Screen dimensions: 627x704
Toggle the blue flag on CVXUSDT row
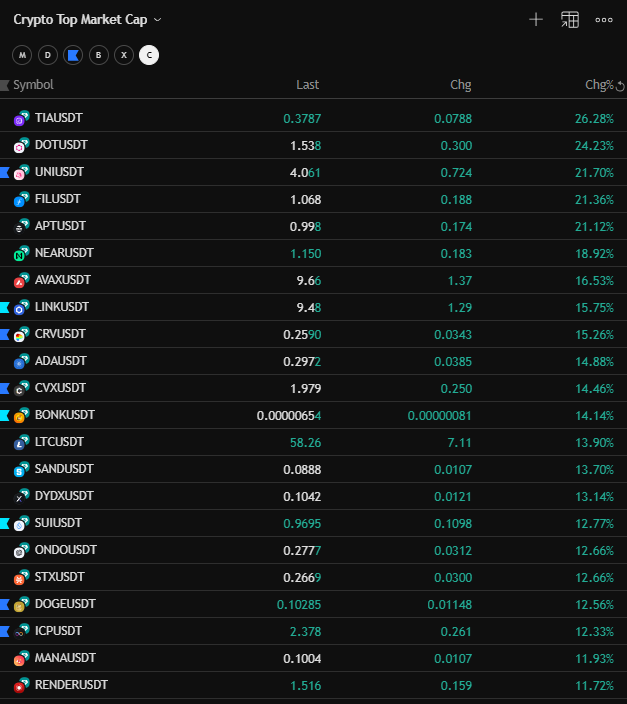point(4,388)
